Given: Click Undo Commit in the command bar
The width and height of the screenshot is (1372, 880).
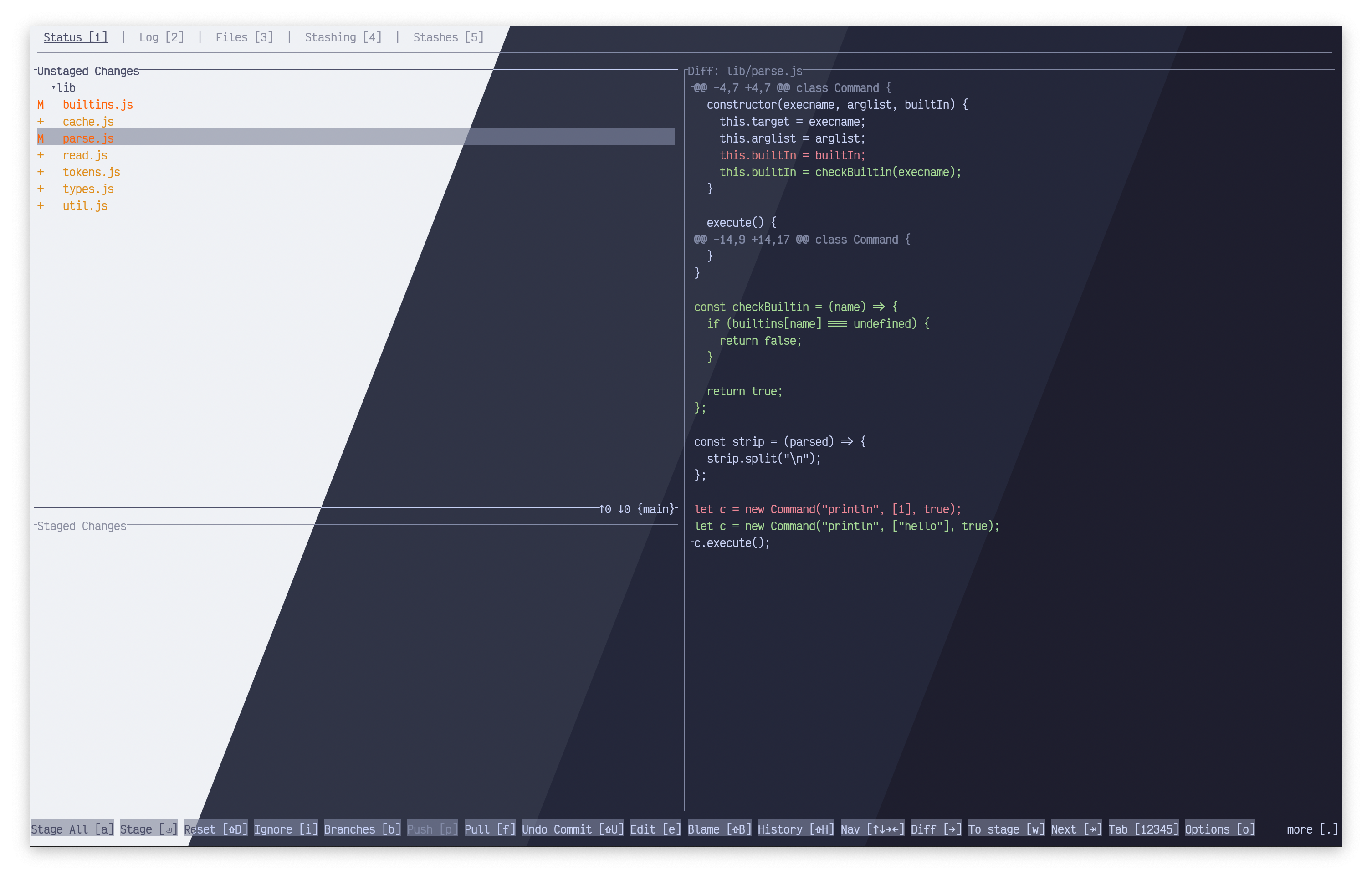Looking at the screenshot, I should click(573, 829).
